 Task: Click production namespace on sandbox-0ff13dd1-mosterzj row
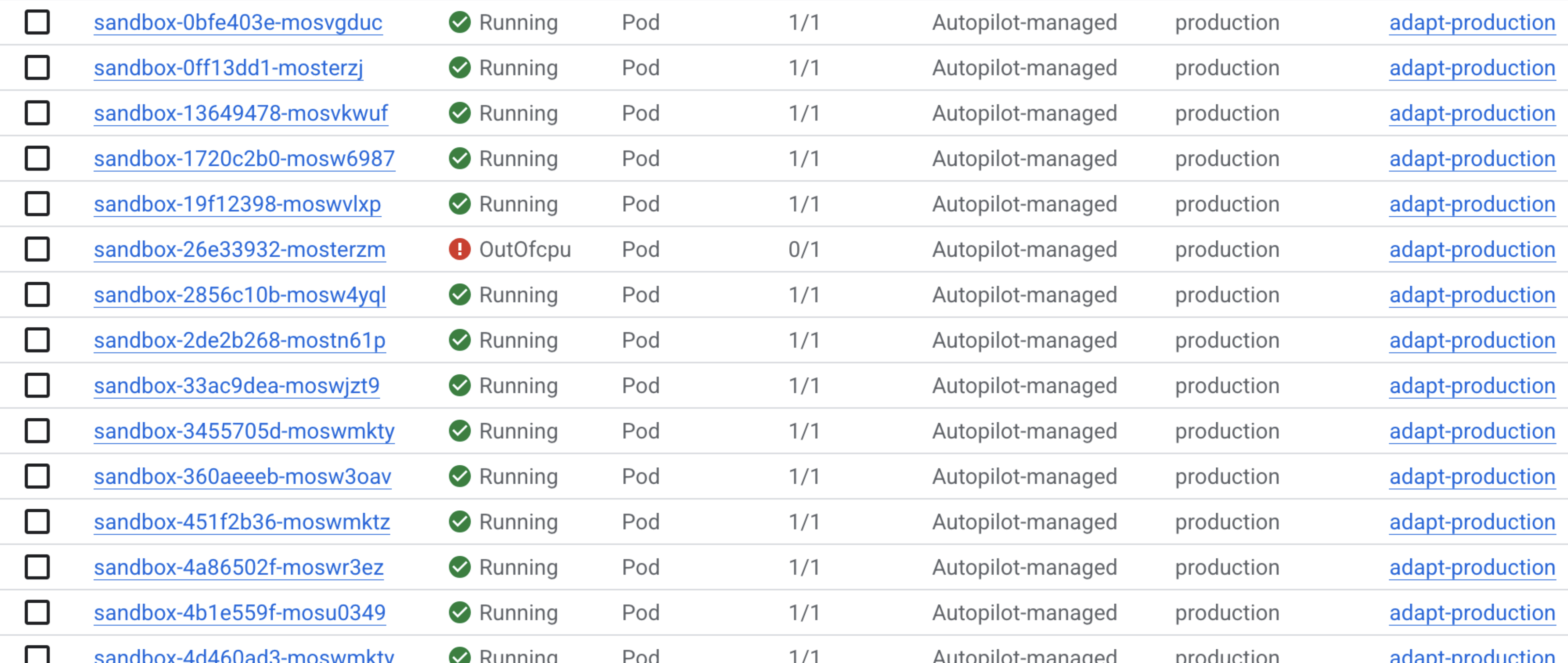tap(1227, 68)
